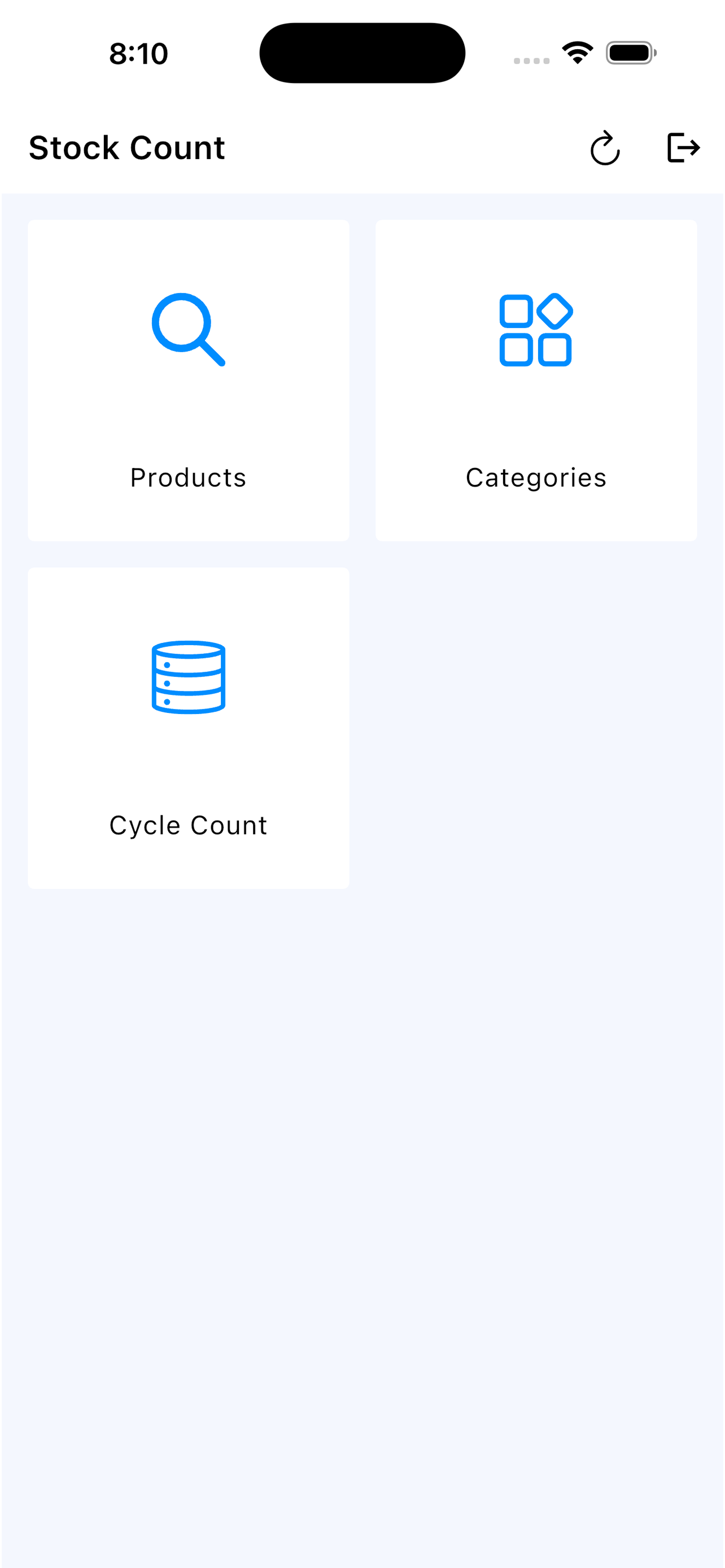Tap the logout exit icon

pyautogui.click(x=683, y=147)
